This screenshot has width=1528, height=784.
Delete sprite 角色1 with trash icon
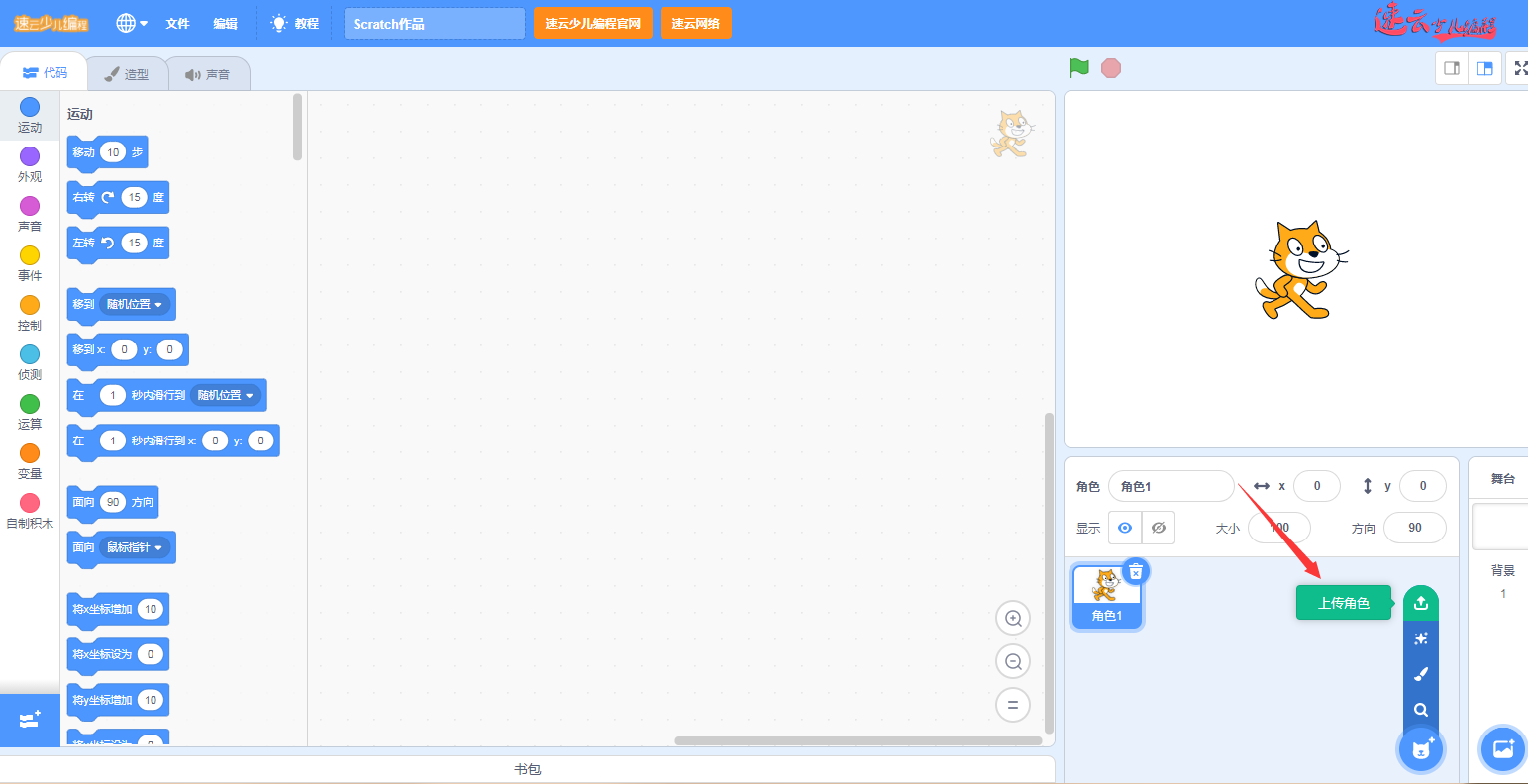tap(1136, 571)
